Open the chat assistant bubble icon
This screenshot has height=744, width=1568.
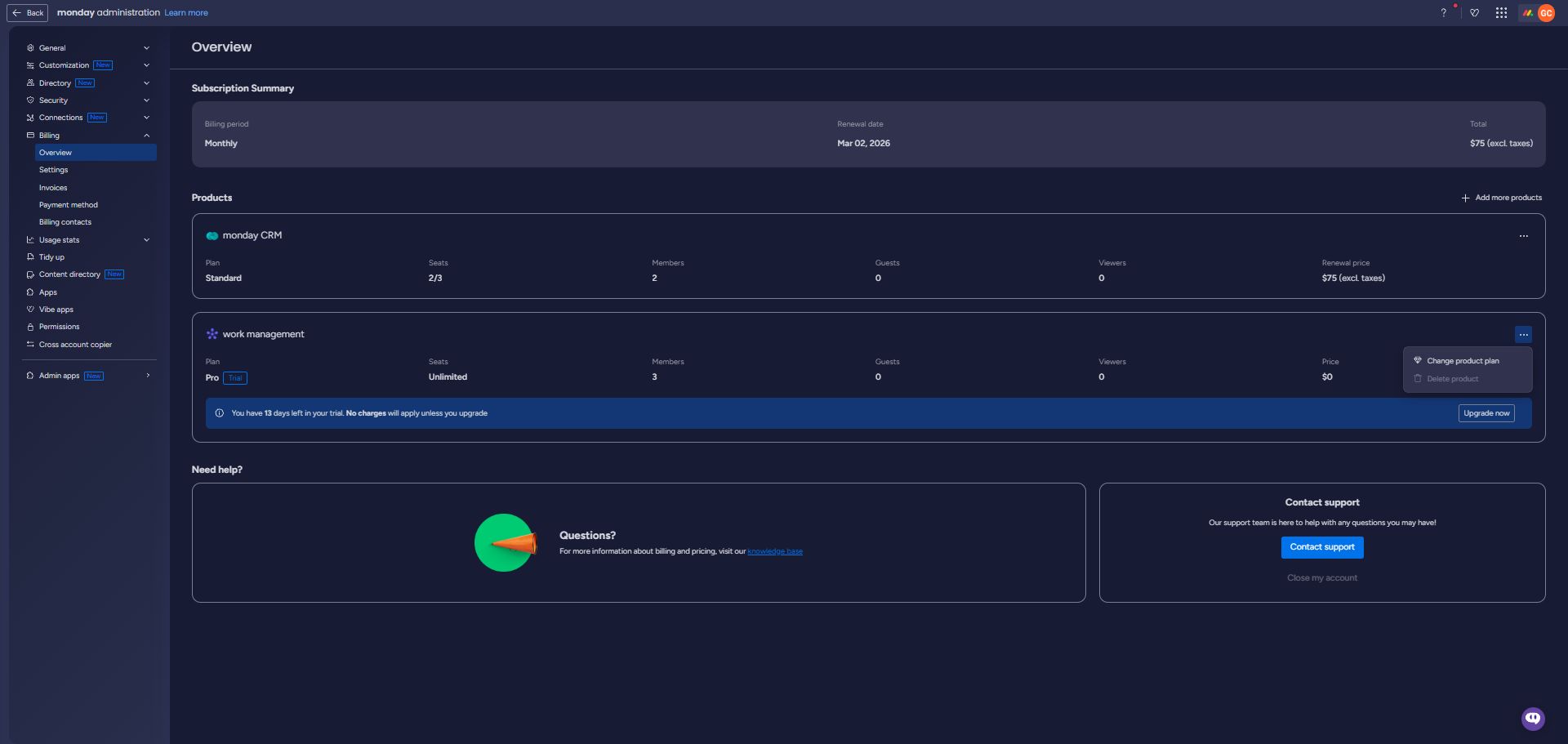1533,718
